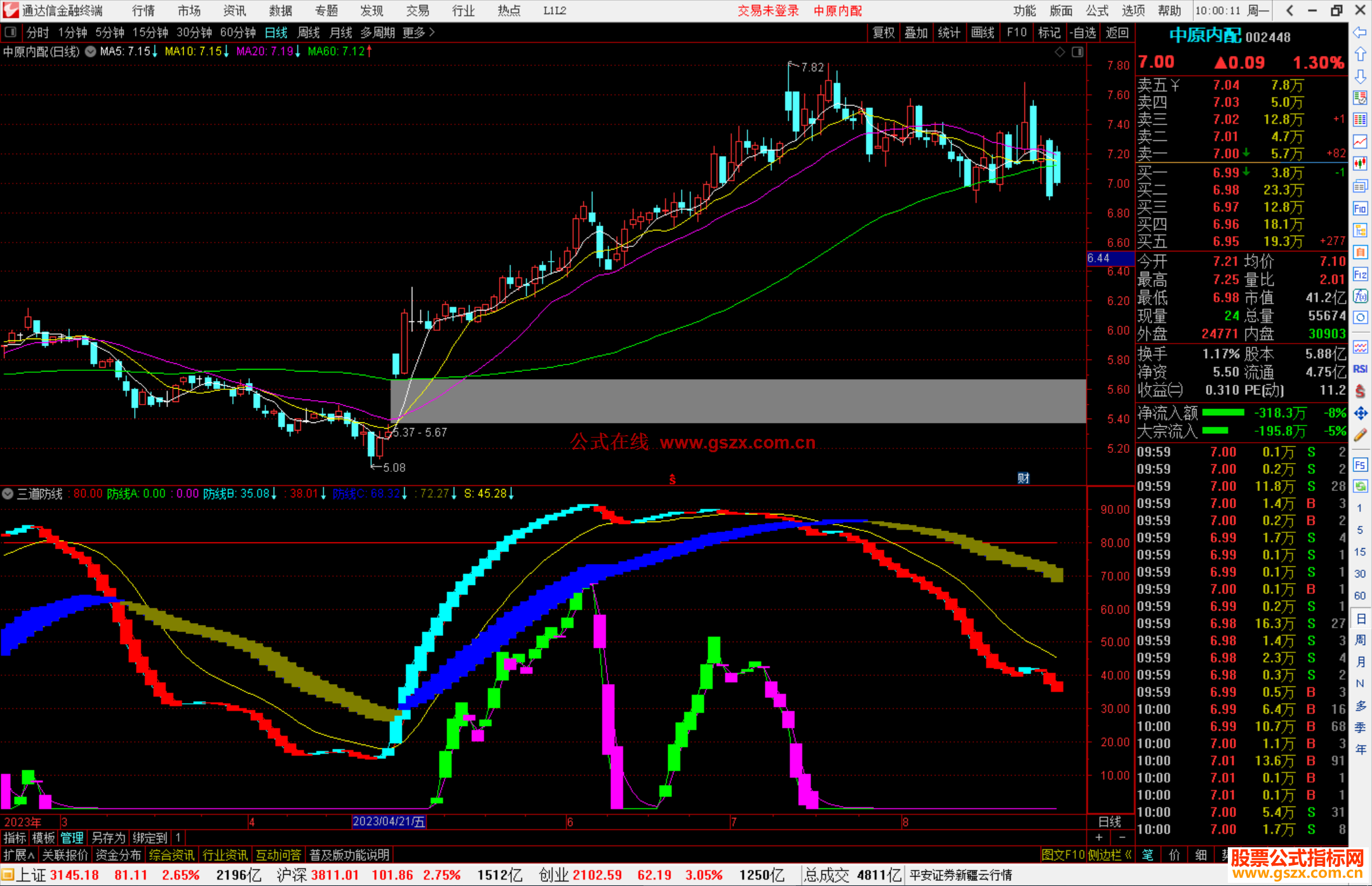Open the f(x) formula icon

[1360, 296]
